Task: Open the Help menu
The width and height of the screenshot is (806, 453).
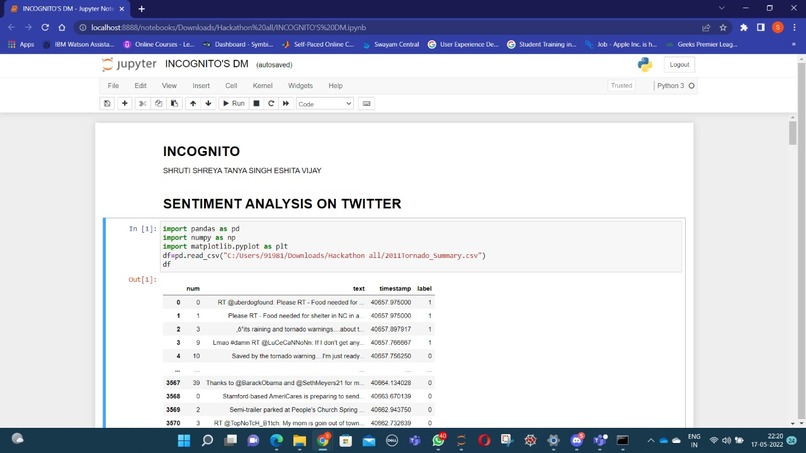Action: (335, 86)
